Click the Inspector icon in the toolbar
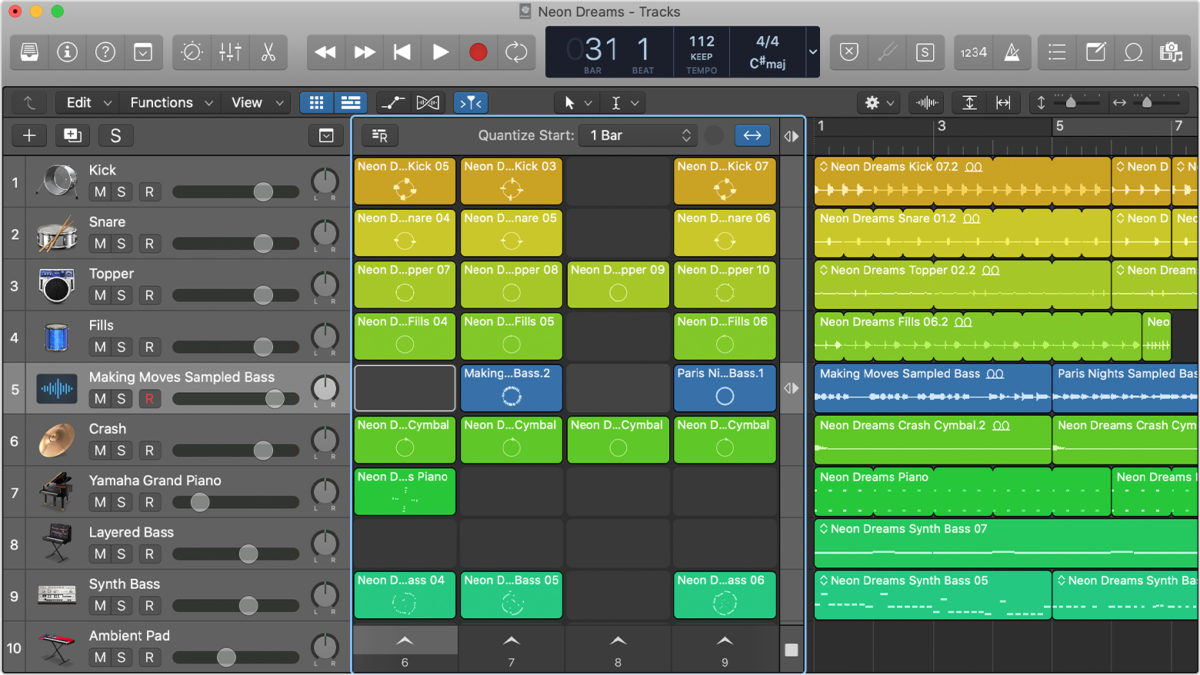Image resolution: width=1200 pixels, height=675 pixels. click(x=66, y=52)
